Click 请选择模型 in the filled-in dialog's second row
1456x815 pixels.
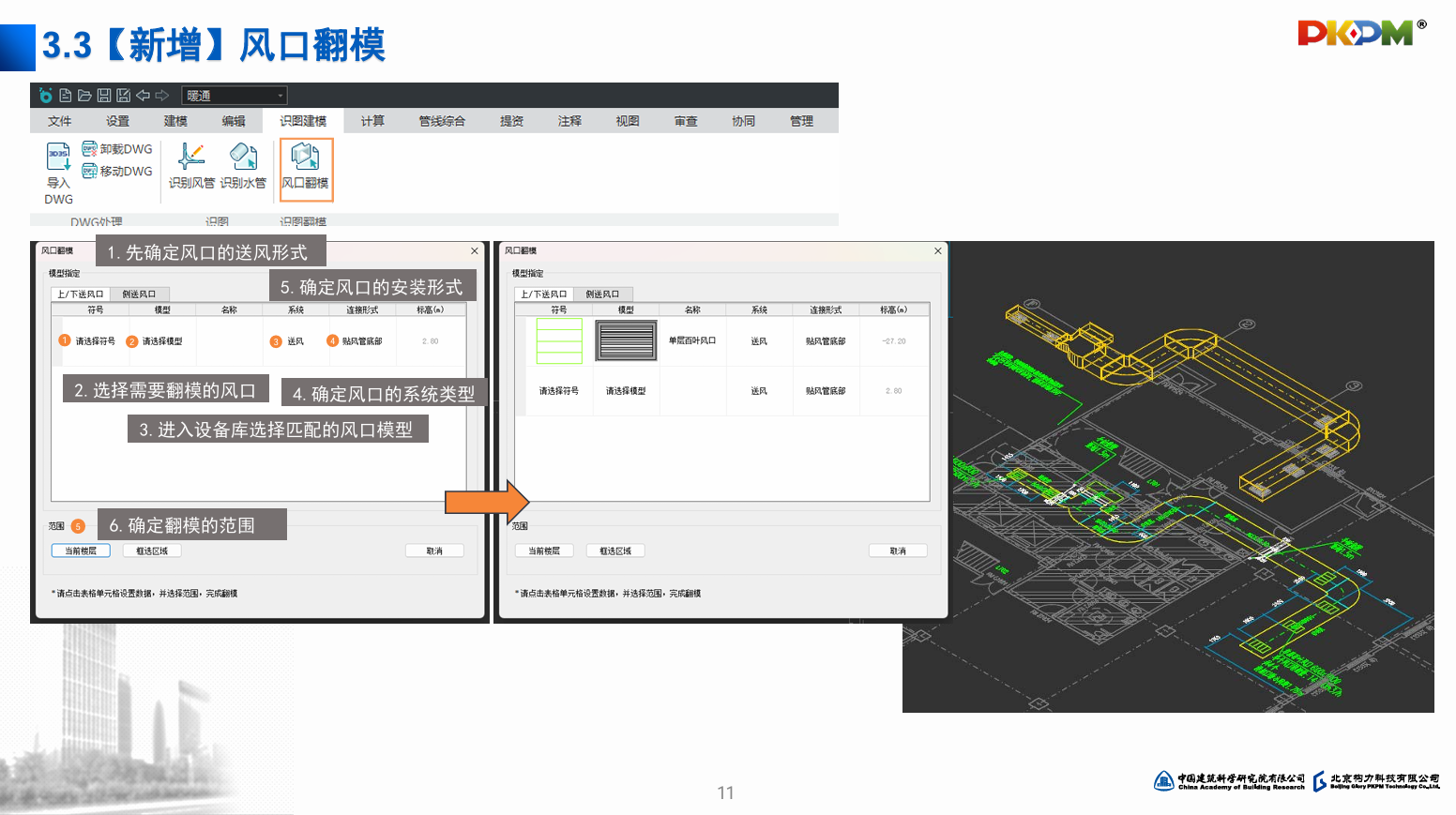point(626,391)
